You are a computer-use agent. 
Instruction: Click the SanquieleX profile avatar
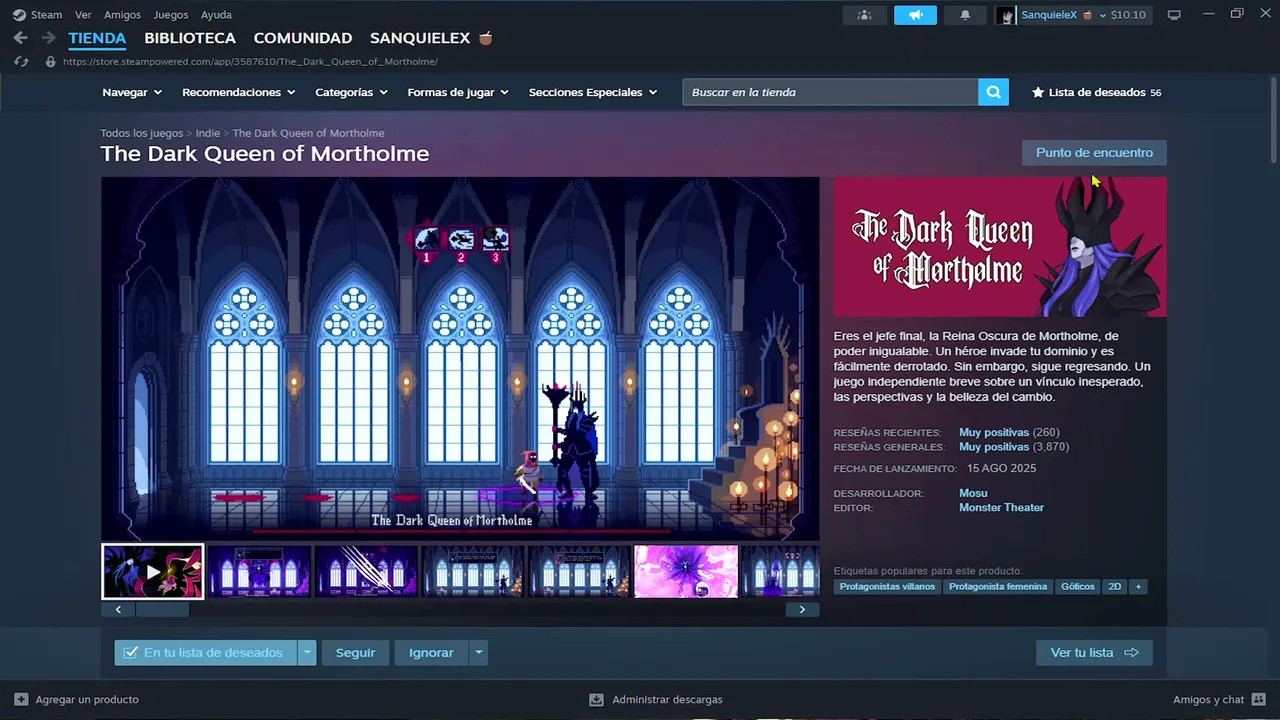(1006, 15)
